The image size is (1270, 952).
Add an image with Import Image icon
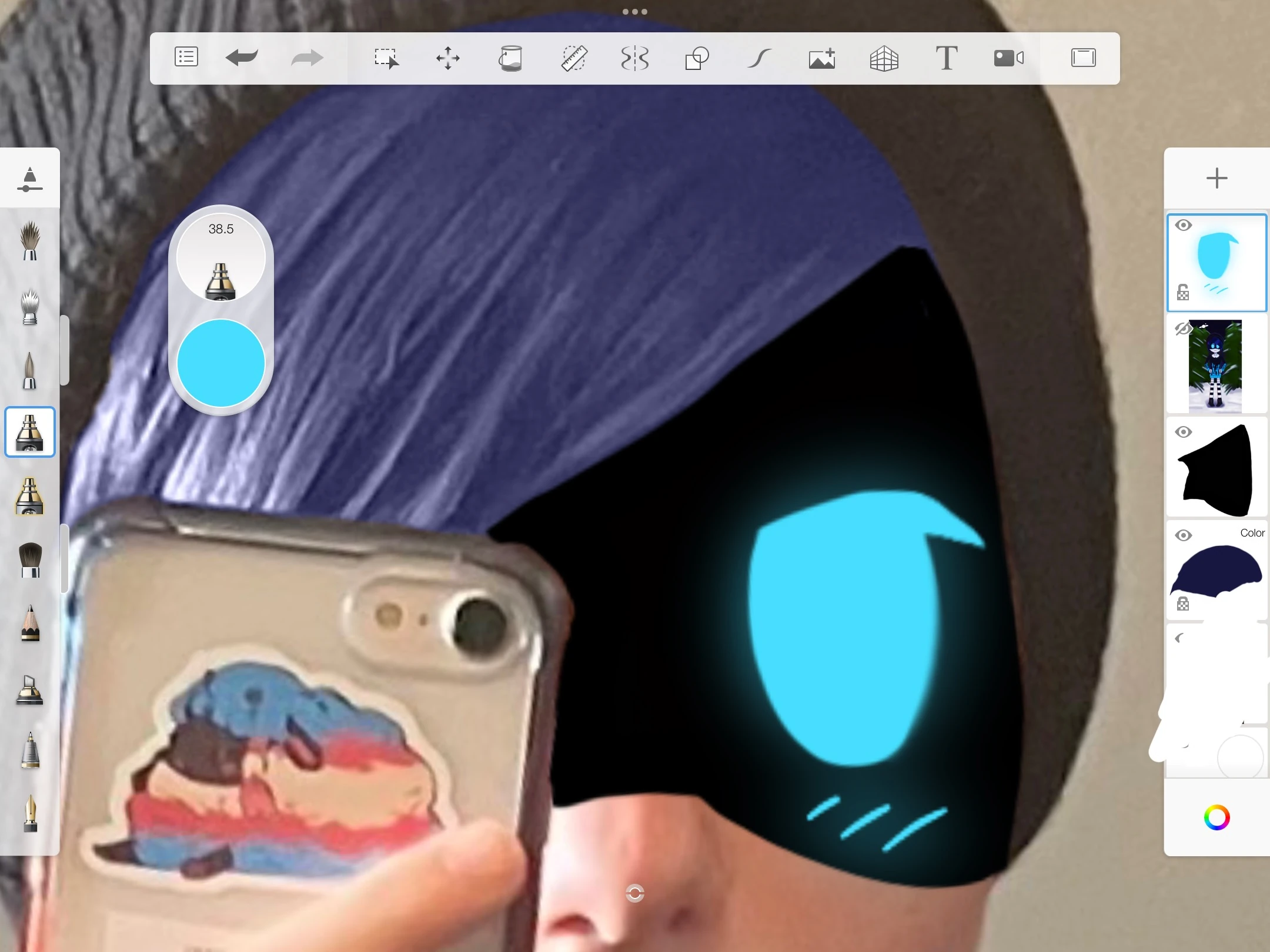tap(822, 58)
